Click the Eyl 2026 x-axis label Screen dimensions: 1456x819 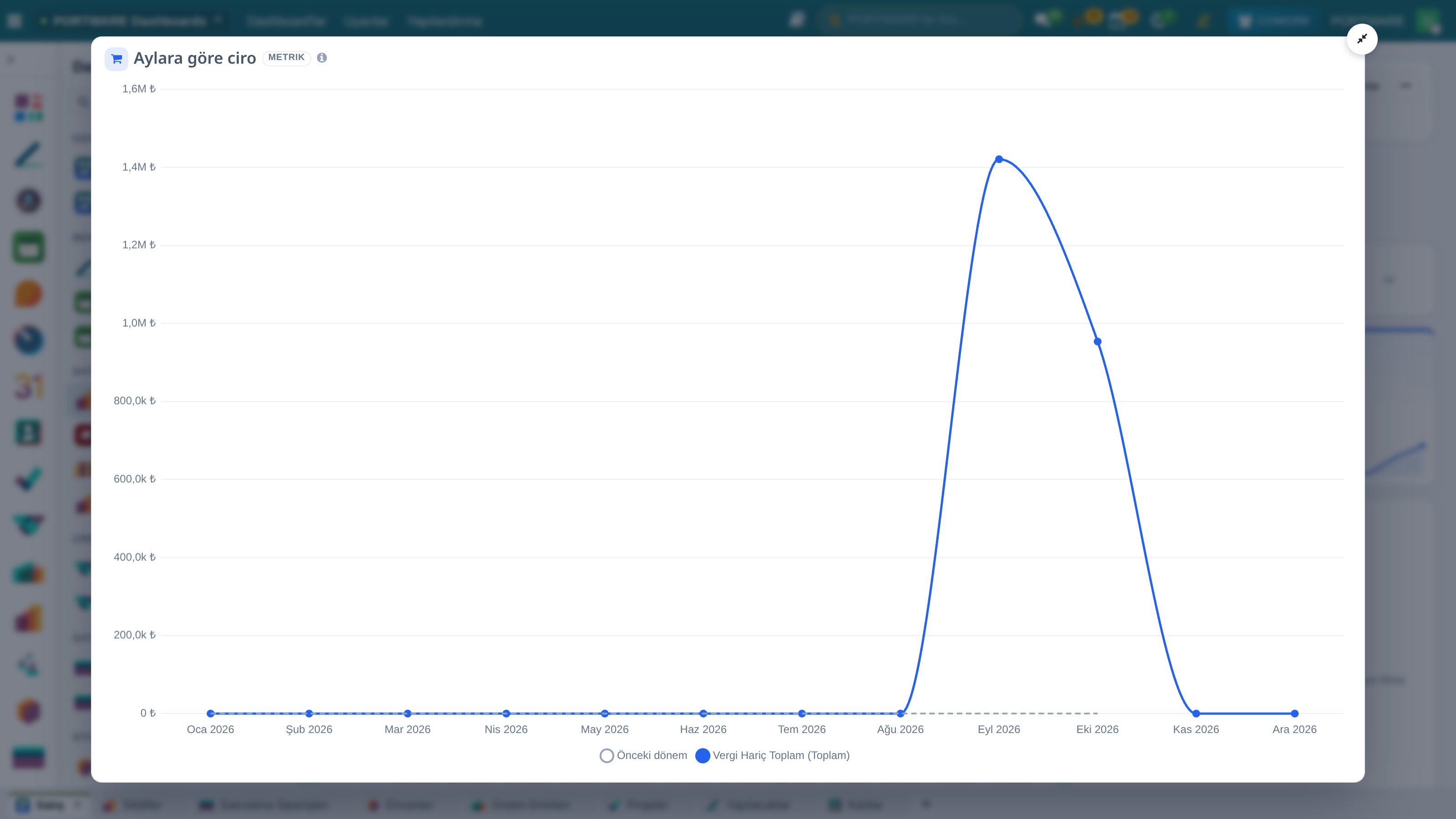999,729
